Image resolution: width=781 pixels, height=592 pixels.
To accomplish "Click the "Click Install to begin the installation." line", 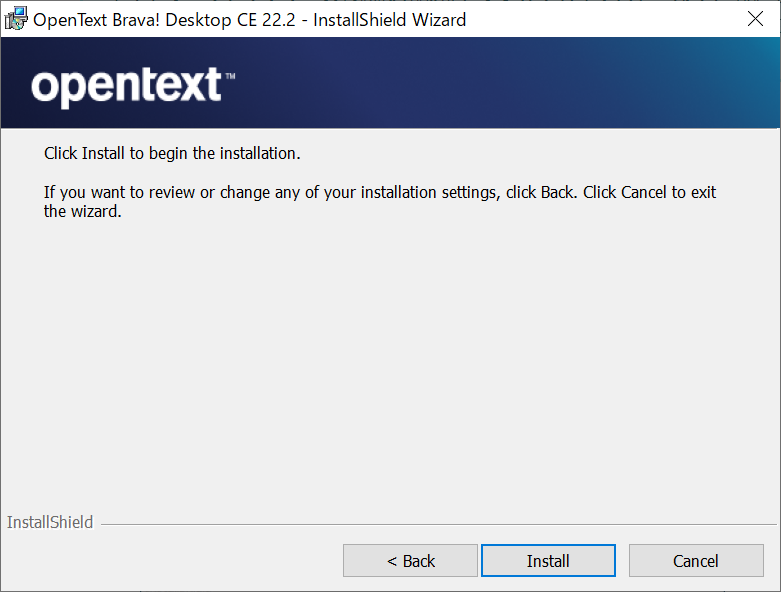I will (172, 154).
